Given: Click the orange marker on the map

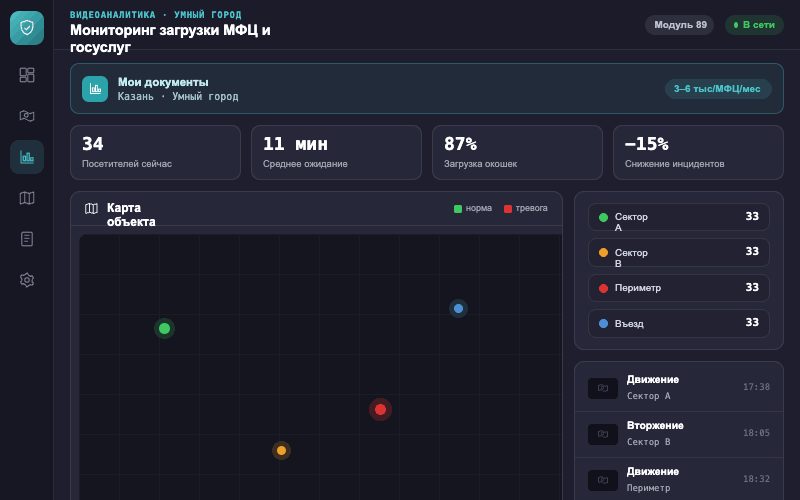Looking at the screenshot, I should pos(281,451).
